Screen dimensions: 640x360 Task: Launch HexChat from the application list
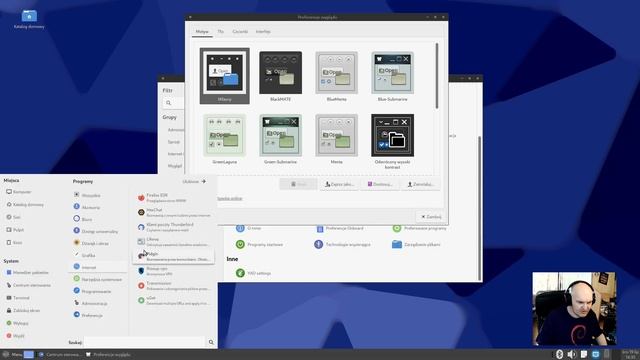173,212
